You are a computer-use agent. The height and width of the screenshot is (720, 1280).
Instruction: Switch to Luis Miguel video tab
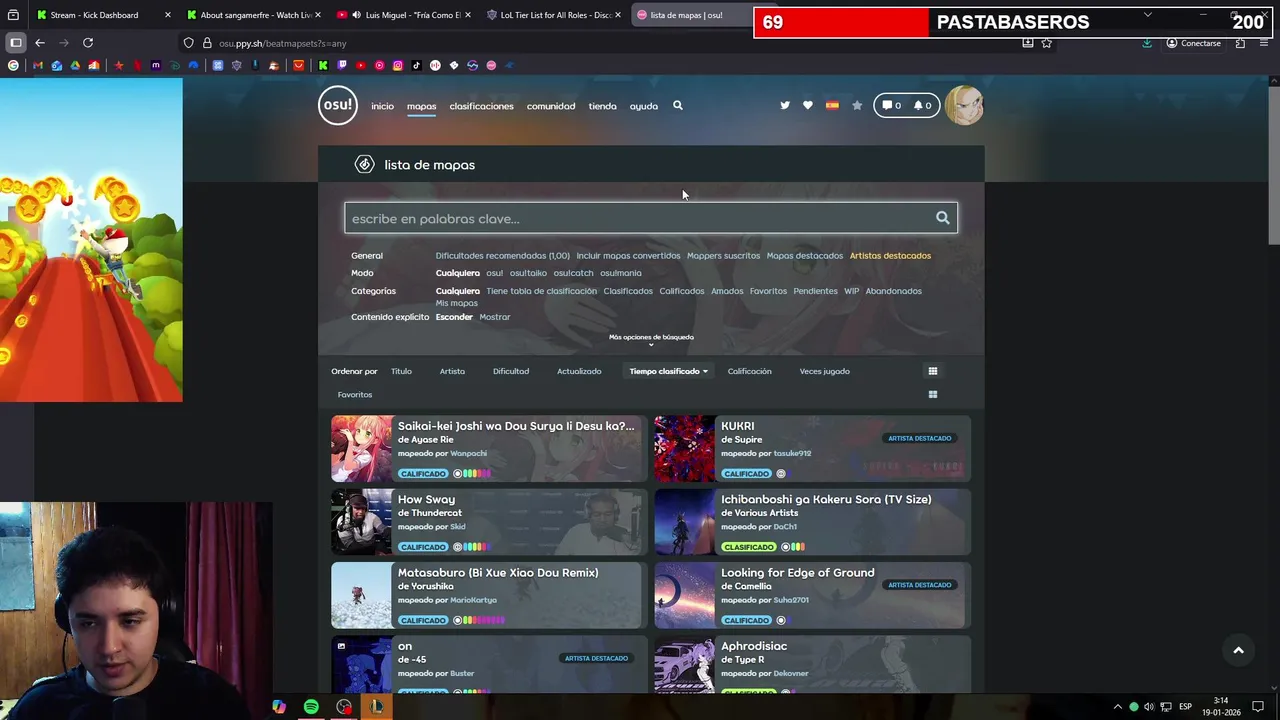pyautogui.click(x=405, y=15)
